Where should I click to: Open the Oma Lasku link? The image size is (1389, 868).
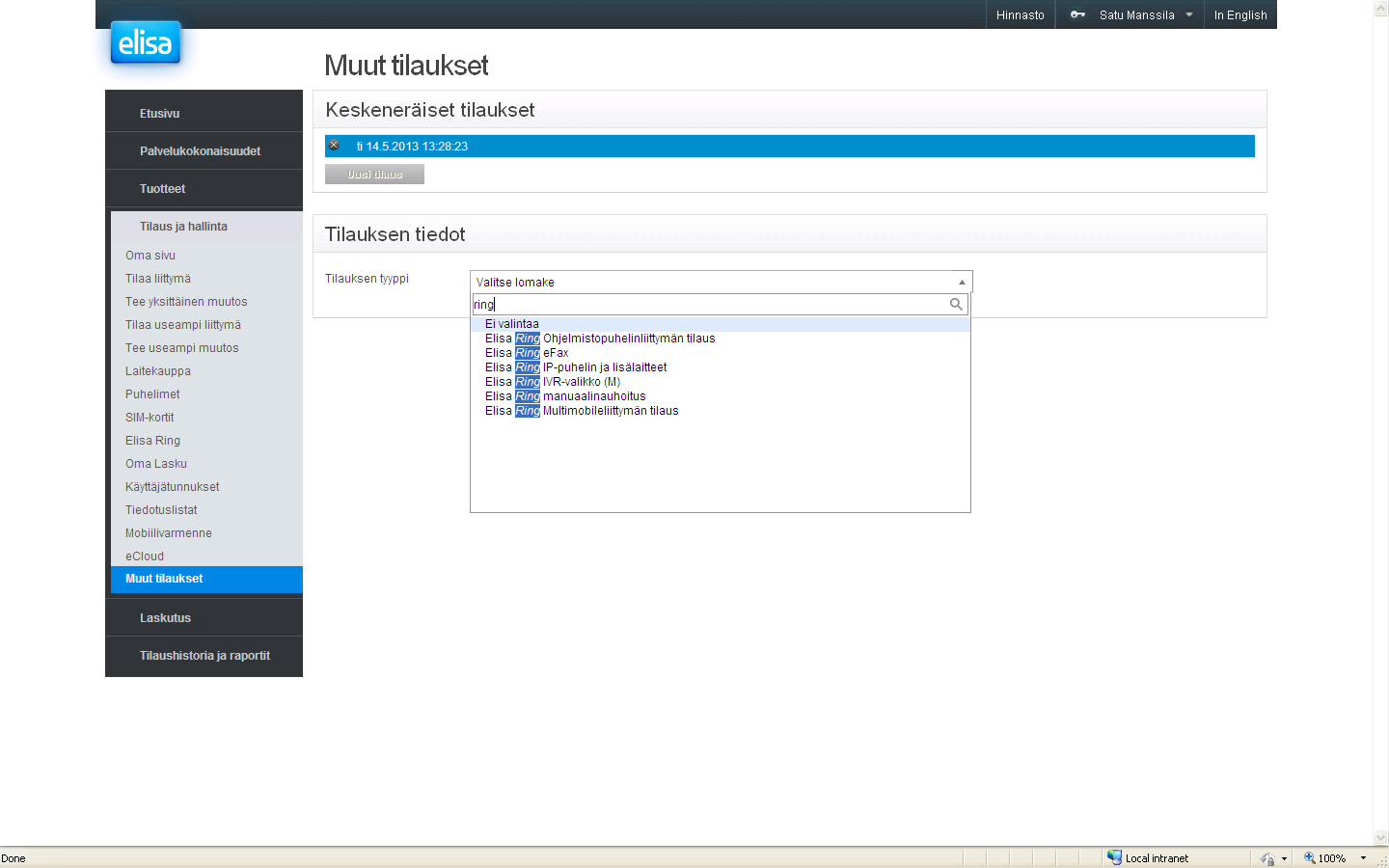[156, 464]
